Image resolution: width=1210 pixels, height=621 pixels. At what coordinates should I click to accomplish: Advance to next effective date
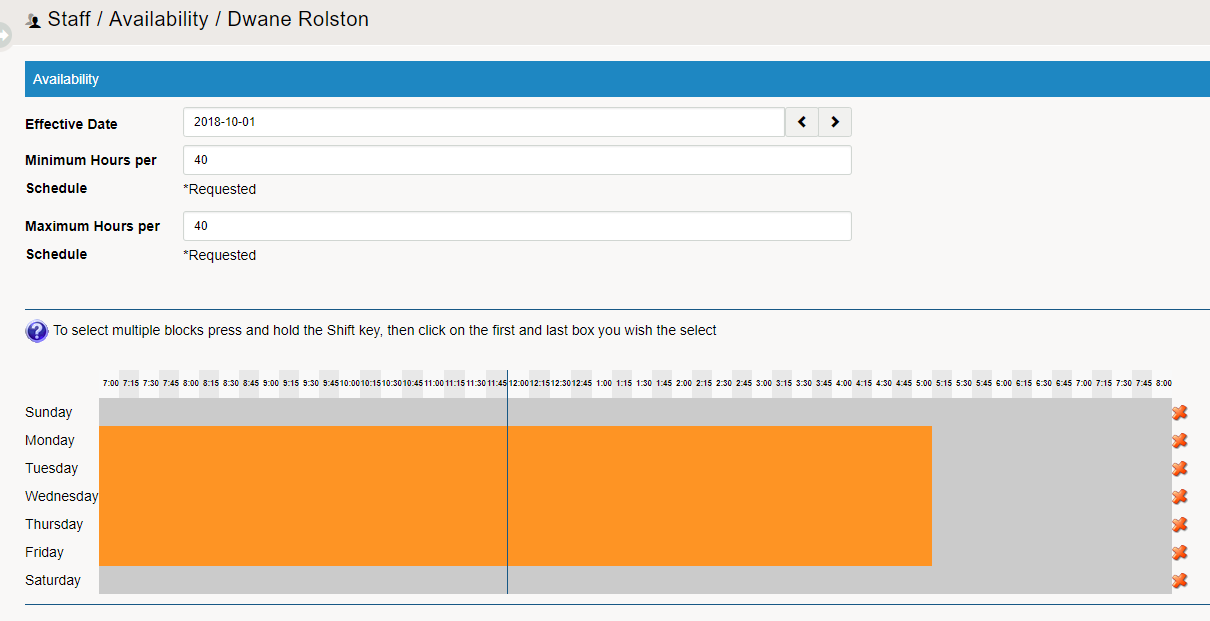coord(835,122)
